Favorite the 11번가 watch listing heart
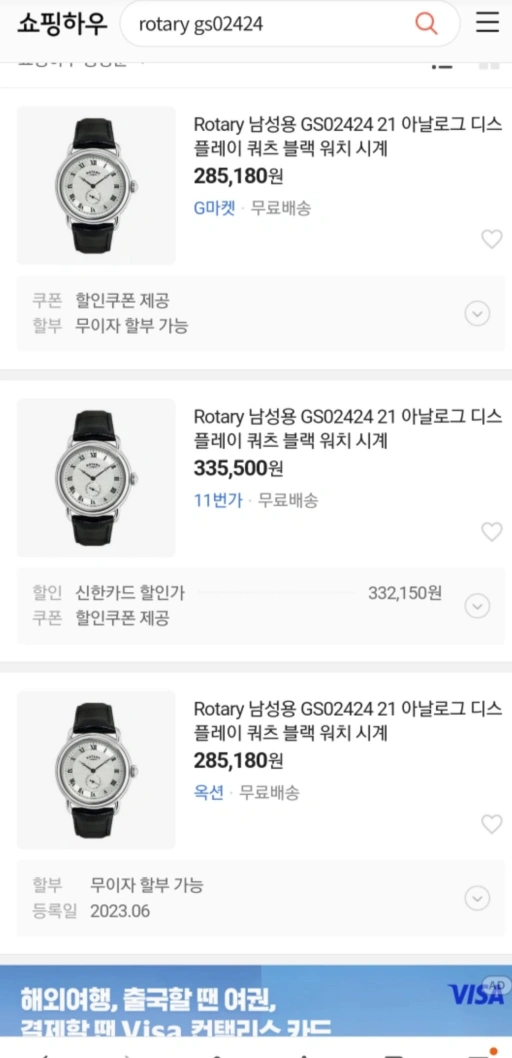512x1058 pixels. coord(492,532)
